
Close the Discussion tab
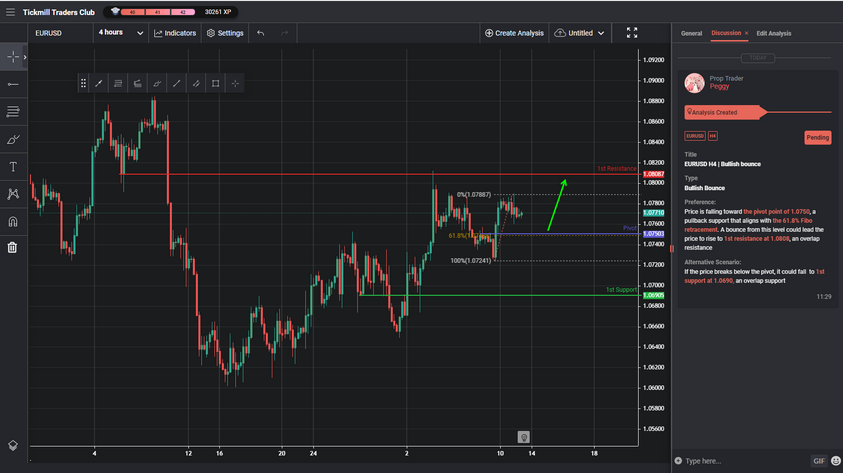pyautogui.click(x=746, y=33)
